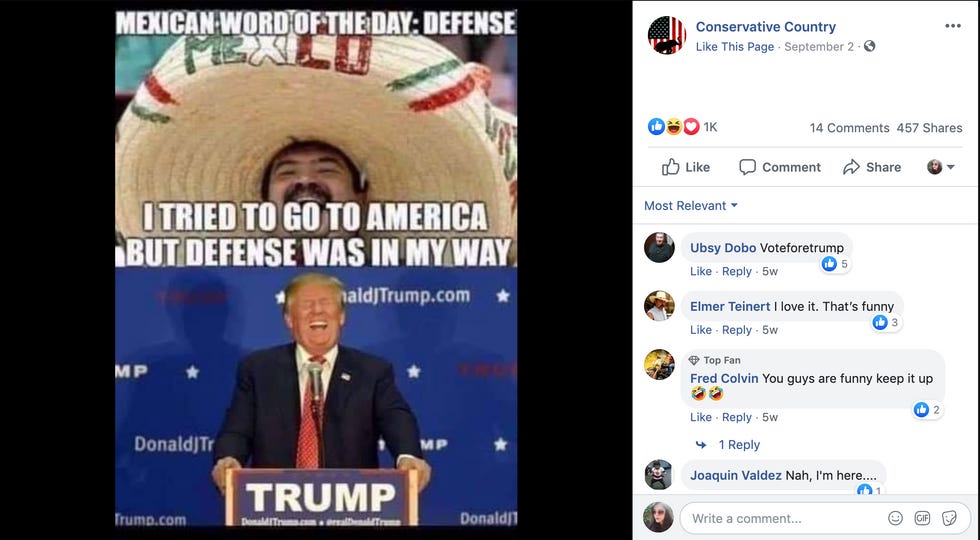This screenshot has height=540, width=980.
Task: Like Fred Colvin's comment
Action: (x=701, y=418)
